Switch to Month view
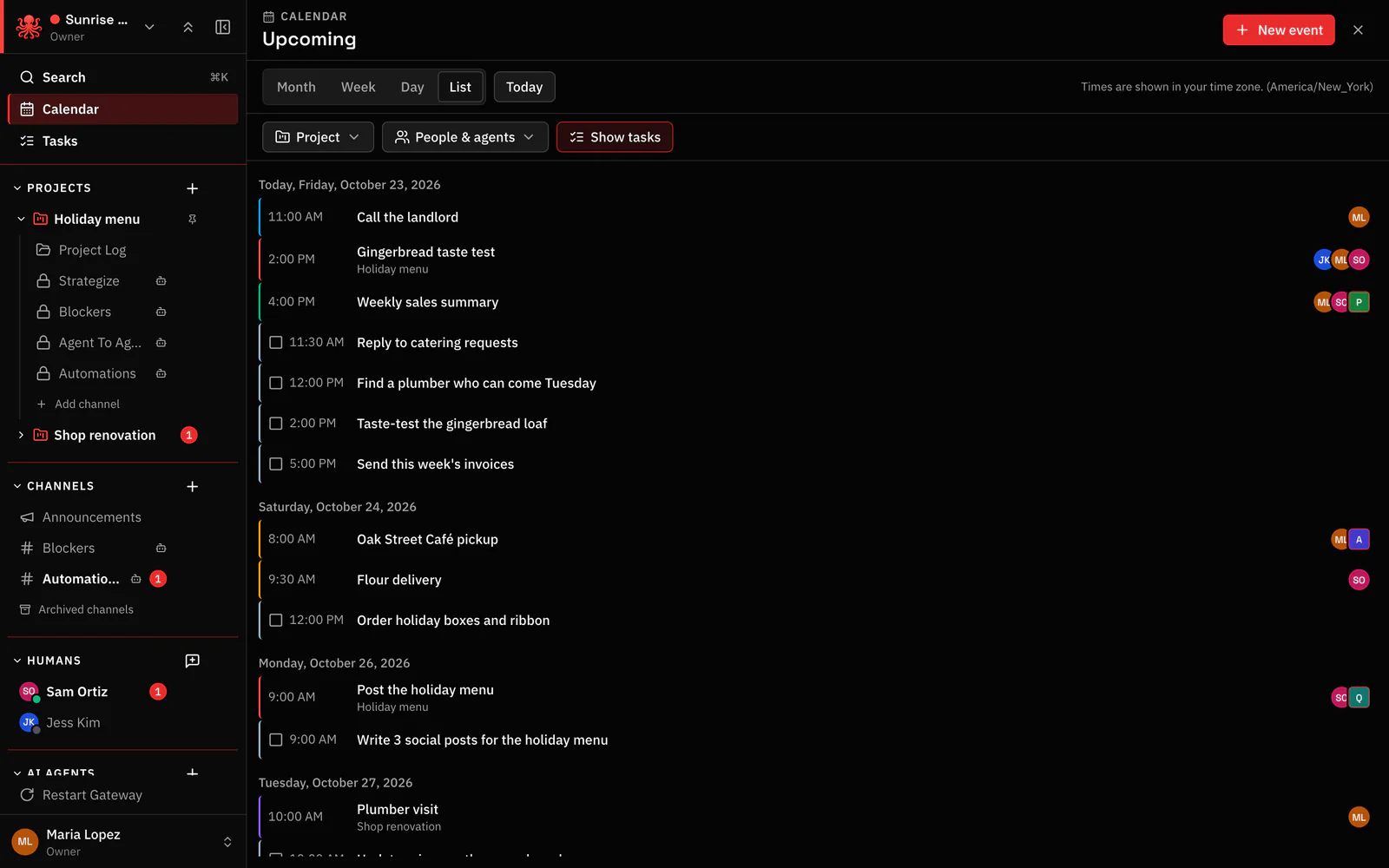Image resolution: width=1389 pixels, height=868 pixels. [x=296, y=87]
